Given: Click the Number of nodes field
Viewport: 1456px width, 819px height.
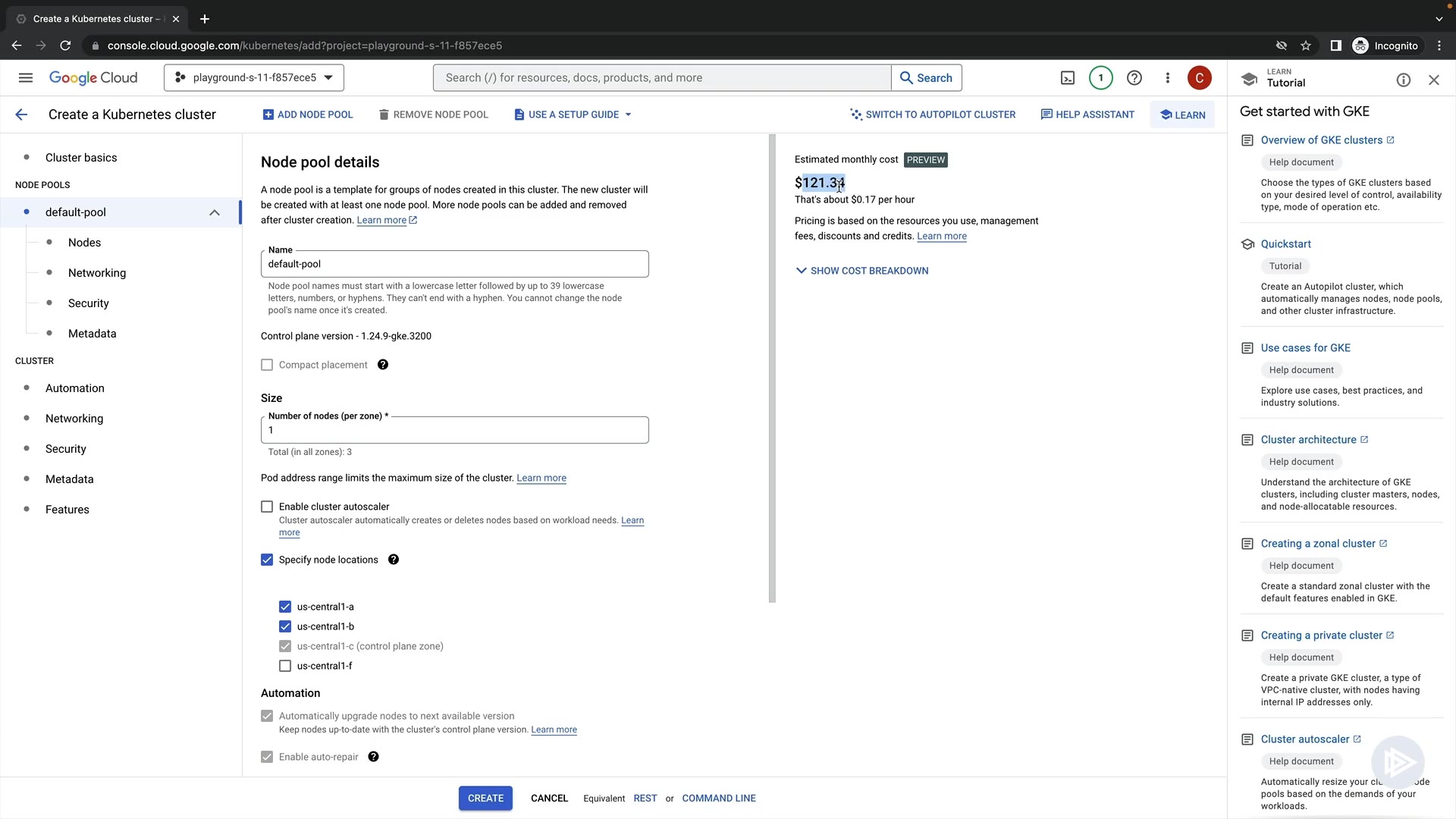Looking at the screenshot, I should pyautogui.click(x=454, y=430).
